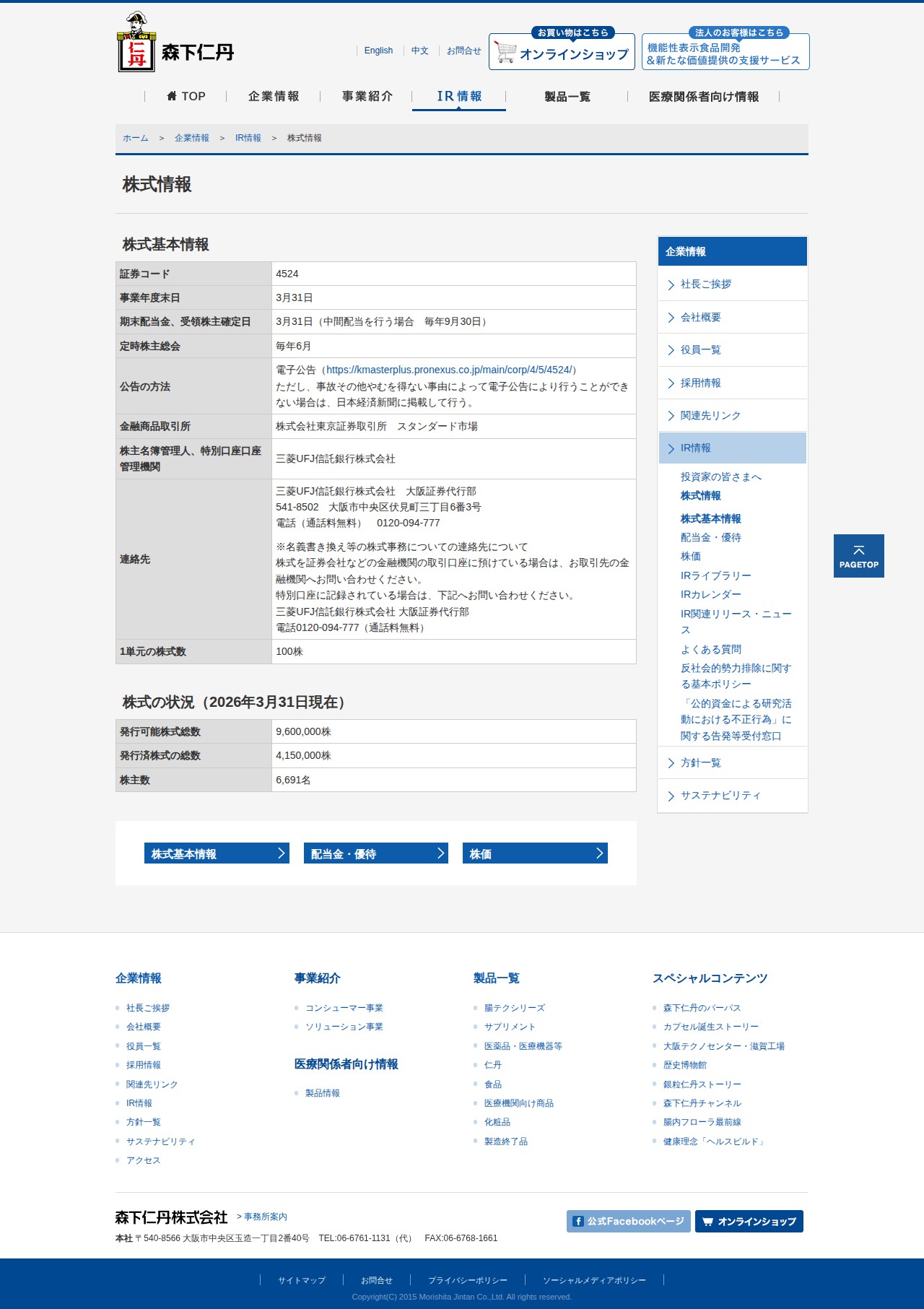Open 森下仁丹のパーパス in footer
Viewport: 924px width, 1309px height.
702,1008
